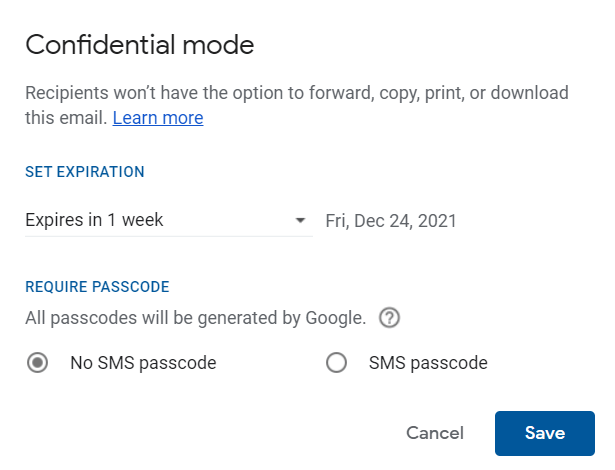Open the Learn more link
This screenshot has width=615, height=470.
pos(158,118)
